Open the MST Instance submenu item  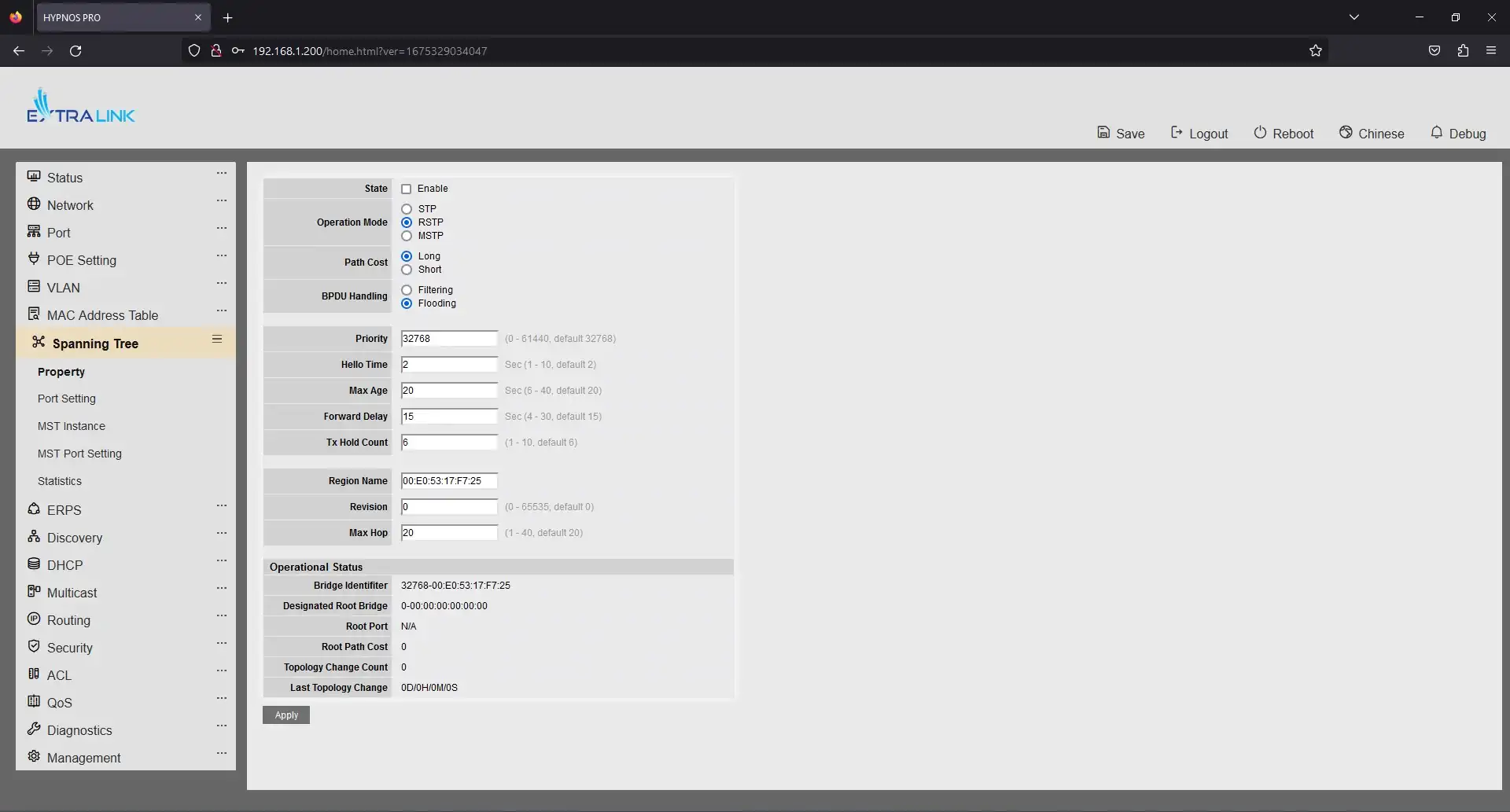click(x=72, y=426)
